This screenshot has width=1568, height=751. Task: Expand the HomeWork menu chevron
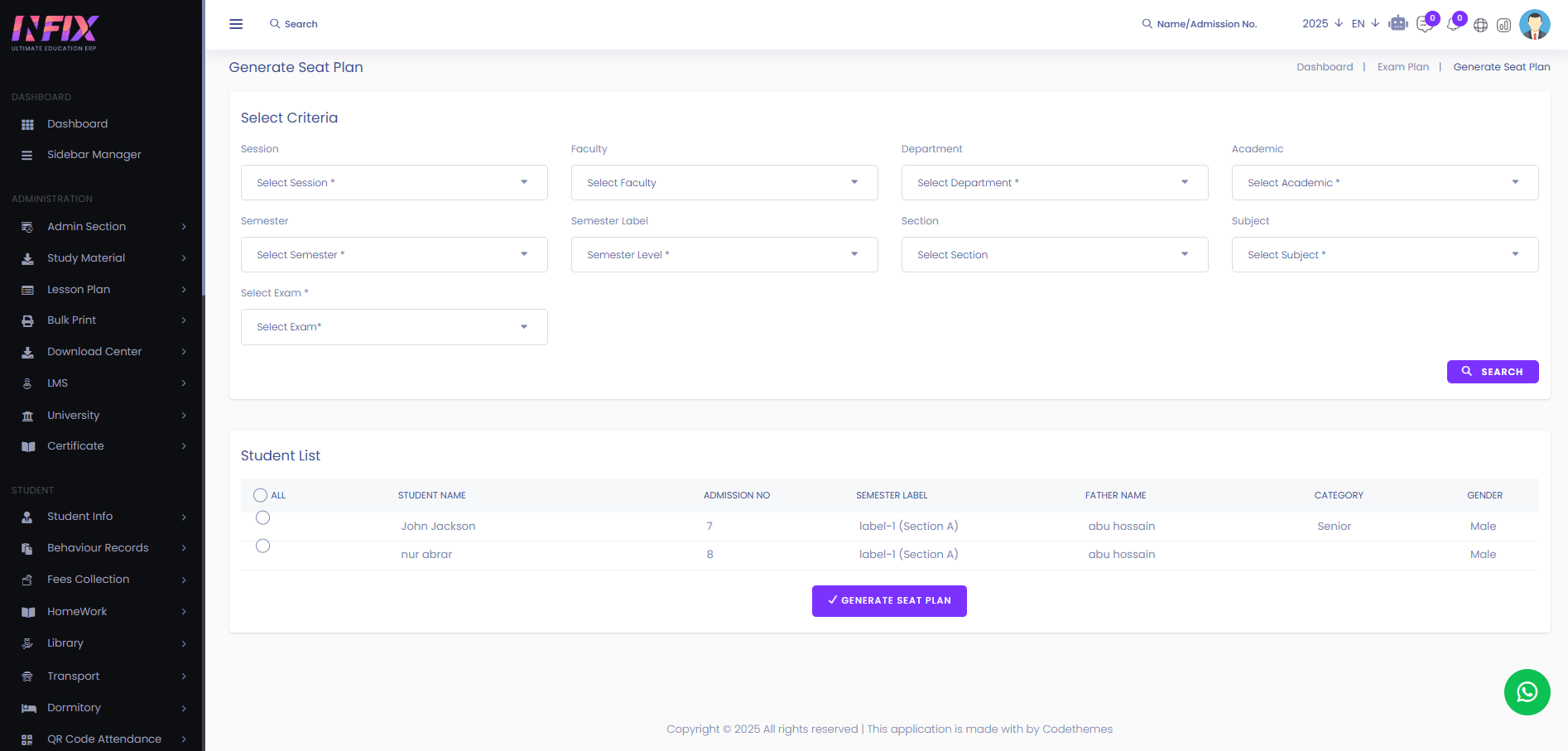tap(184, 612)
